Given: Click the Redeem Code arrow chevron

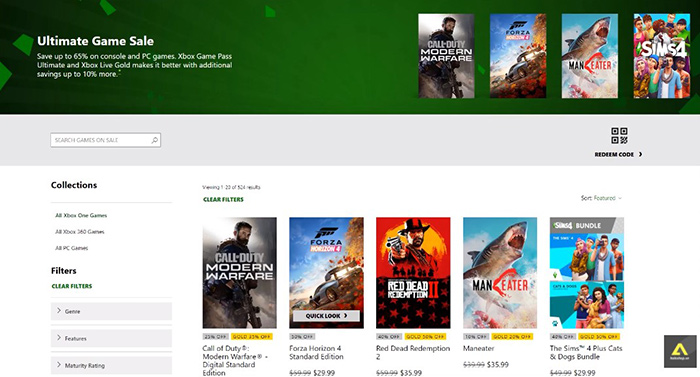Looking at the screenshot, I should [x=641, y=154].
